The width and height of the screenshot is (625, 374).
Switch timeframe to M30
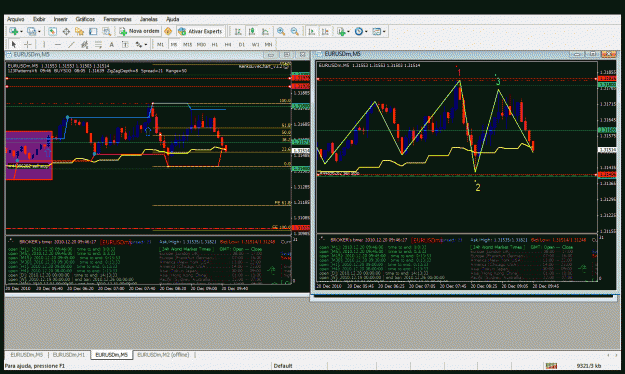[x=201, y=45]
